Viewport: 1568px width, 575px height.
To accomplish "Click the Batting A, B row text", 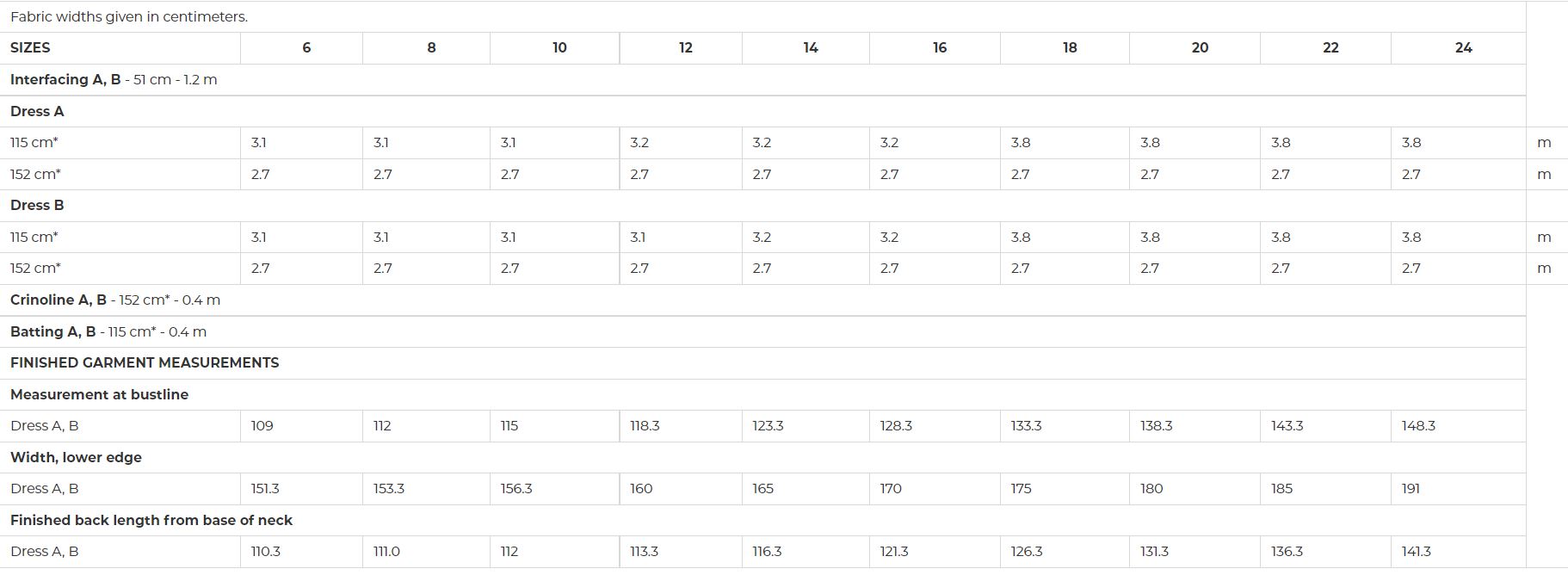I will pos(108,331).
